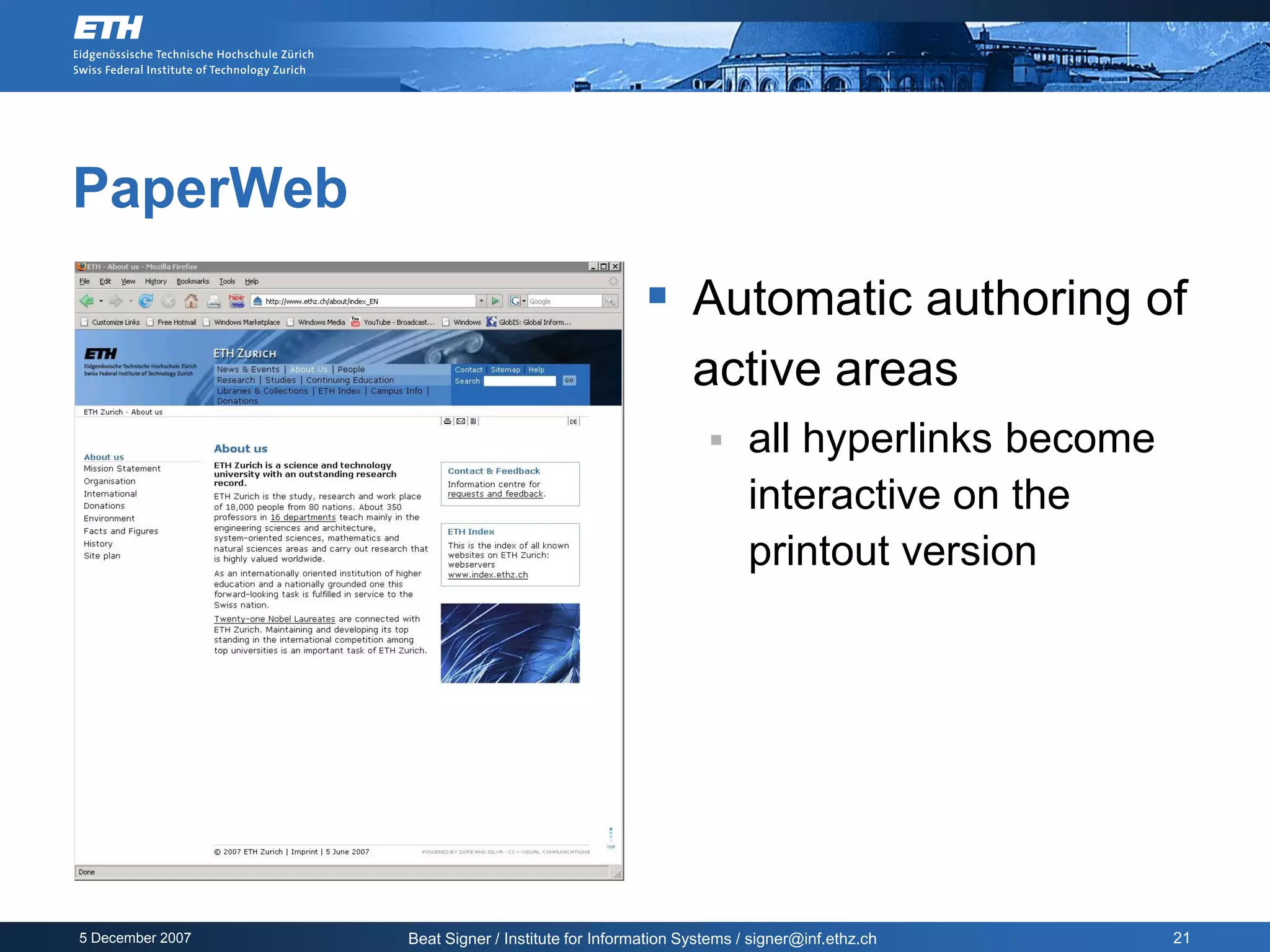Click the requests and feedback link

click(495, 494)
